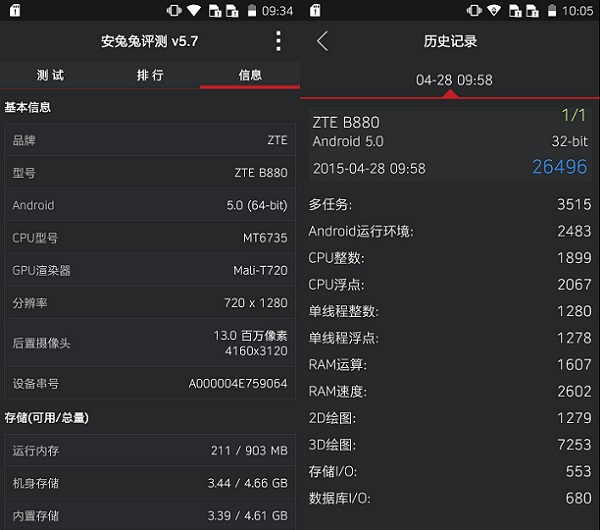The height and width of the screenshot is (530, 600).
Task: Tap the CPU型号 MT6735 row
Action: pos(150,238)
